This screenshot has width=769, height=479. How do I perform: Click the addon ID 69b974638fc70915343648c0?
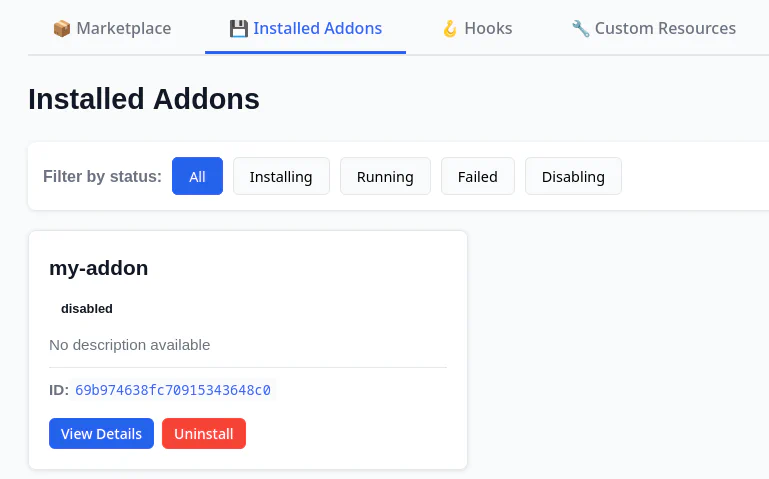point(173,390)
